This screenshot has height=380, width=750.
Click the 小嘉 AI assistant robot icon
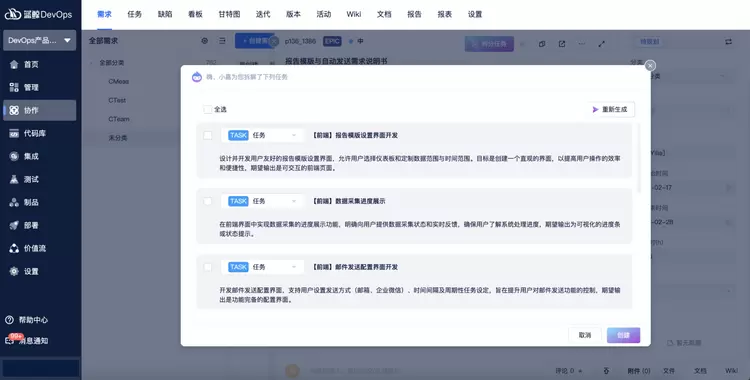[x=197, y=77]
